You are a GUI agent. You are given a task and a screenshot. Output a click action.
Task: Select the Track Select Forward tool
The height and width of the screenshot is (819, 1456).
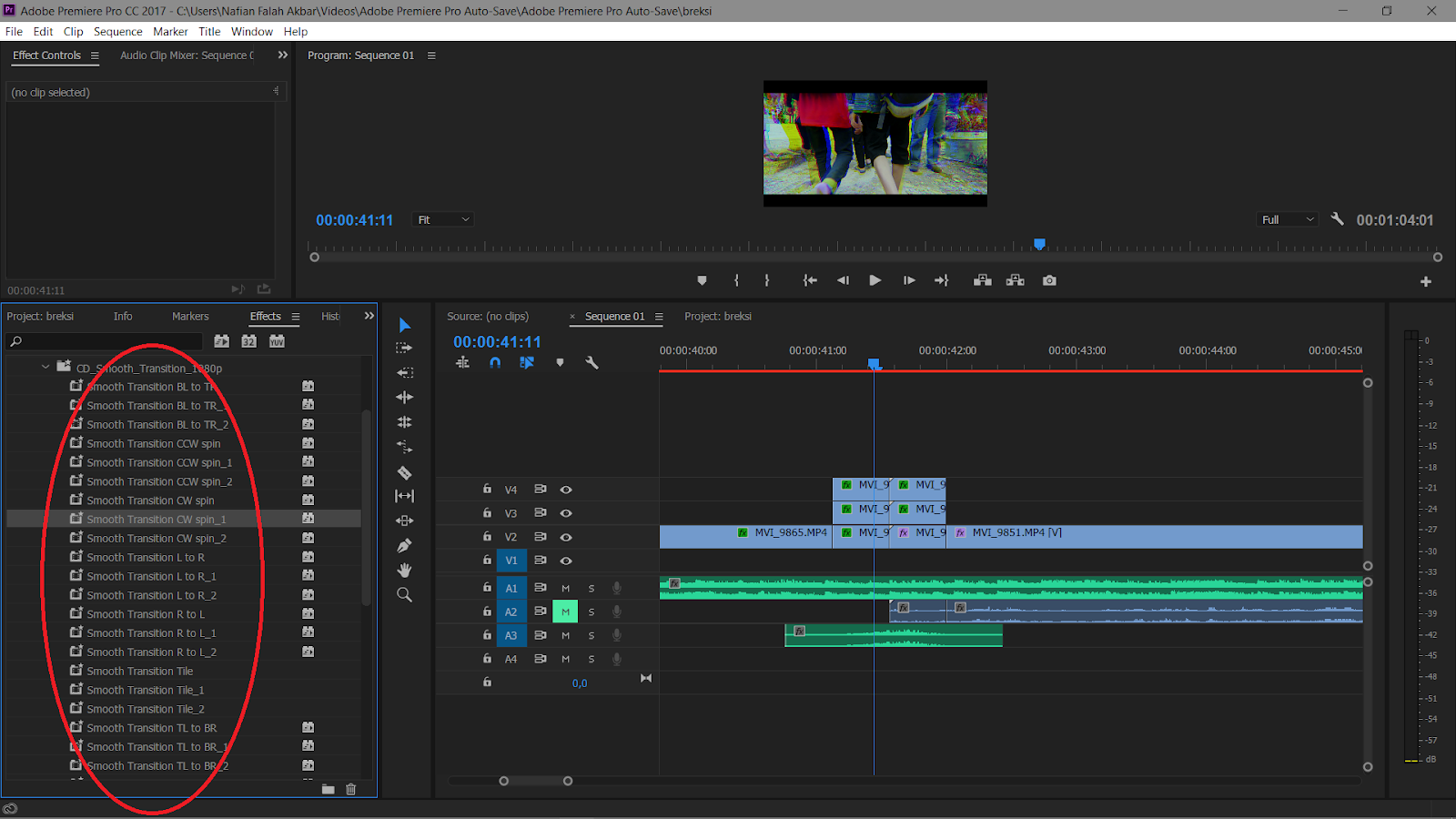(404, 347)
